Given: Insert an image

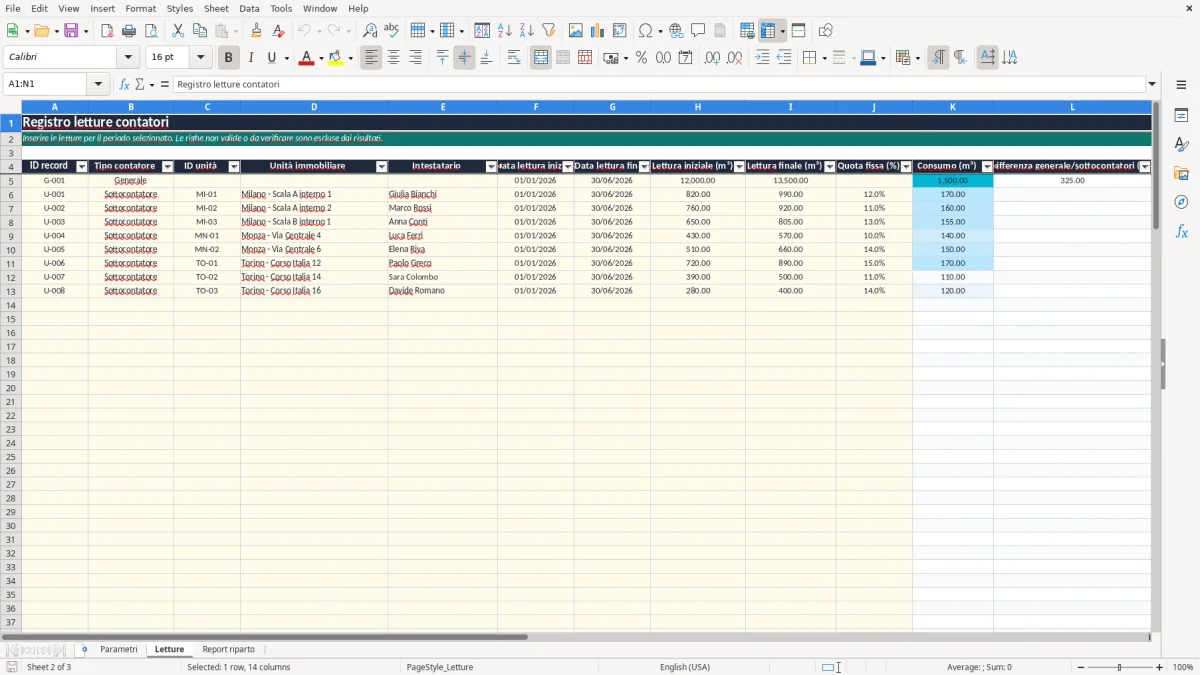Looking at the screenshot, I should pos(576,31).
